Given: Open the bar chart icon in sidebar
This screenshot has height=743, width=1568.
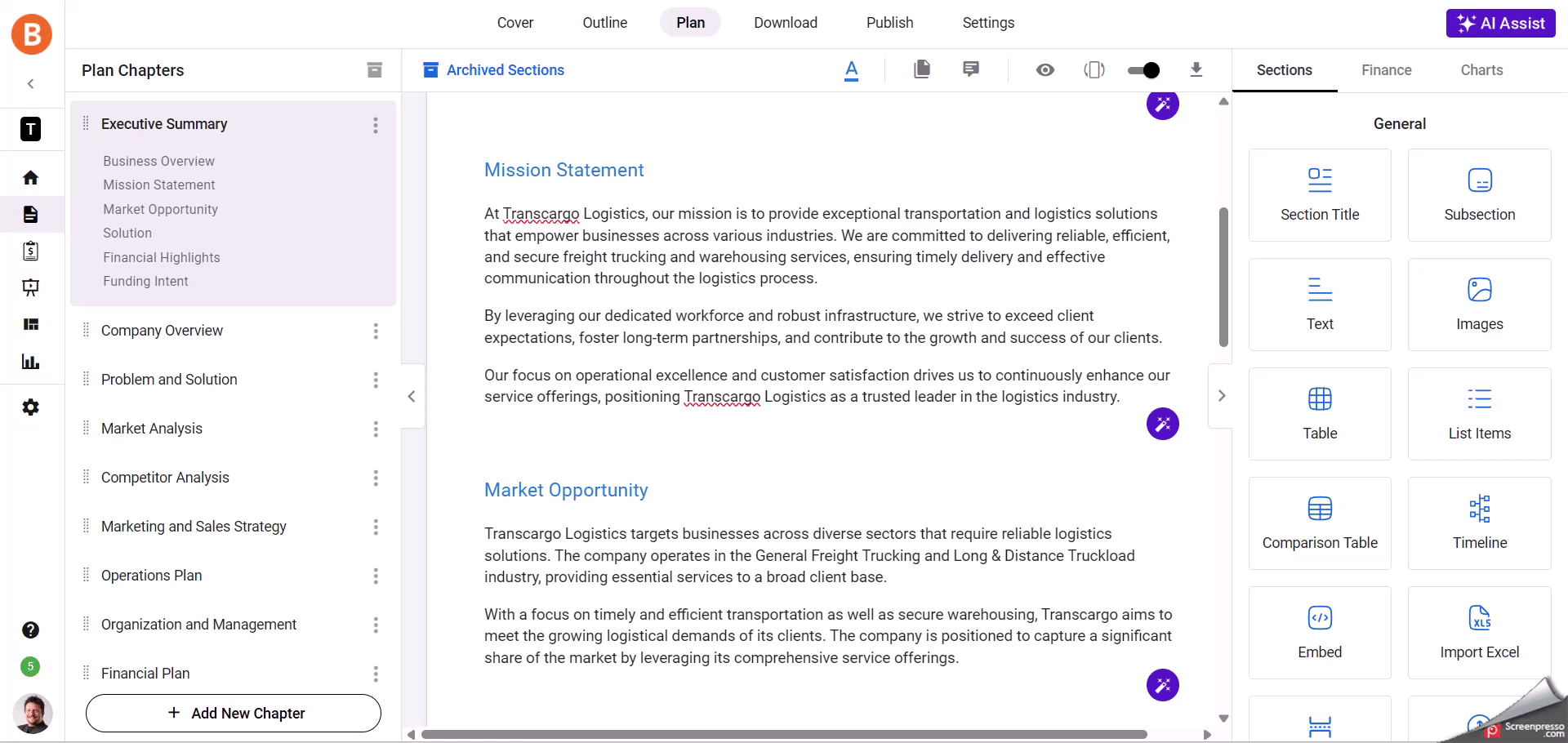Looking at the screenshot, I should click(31, 362).
